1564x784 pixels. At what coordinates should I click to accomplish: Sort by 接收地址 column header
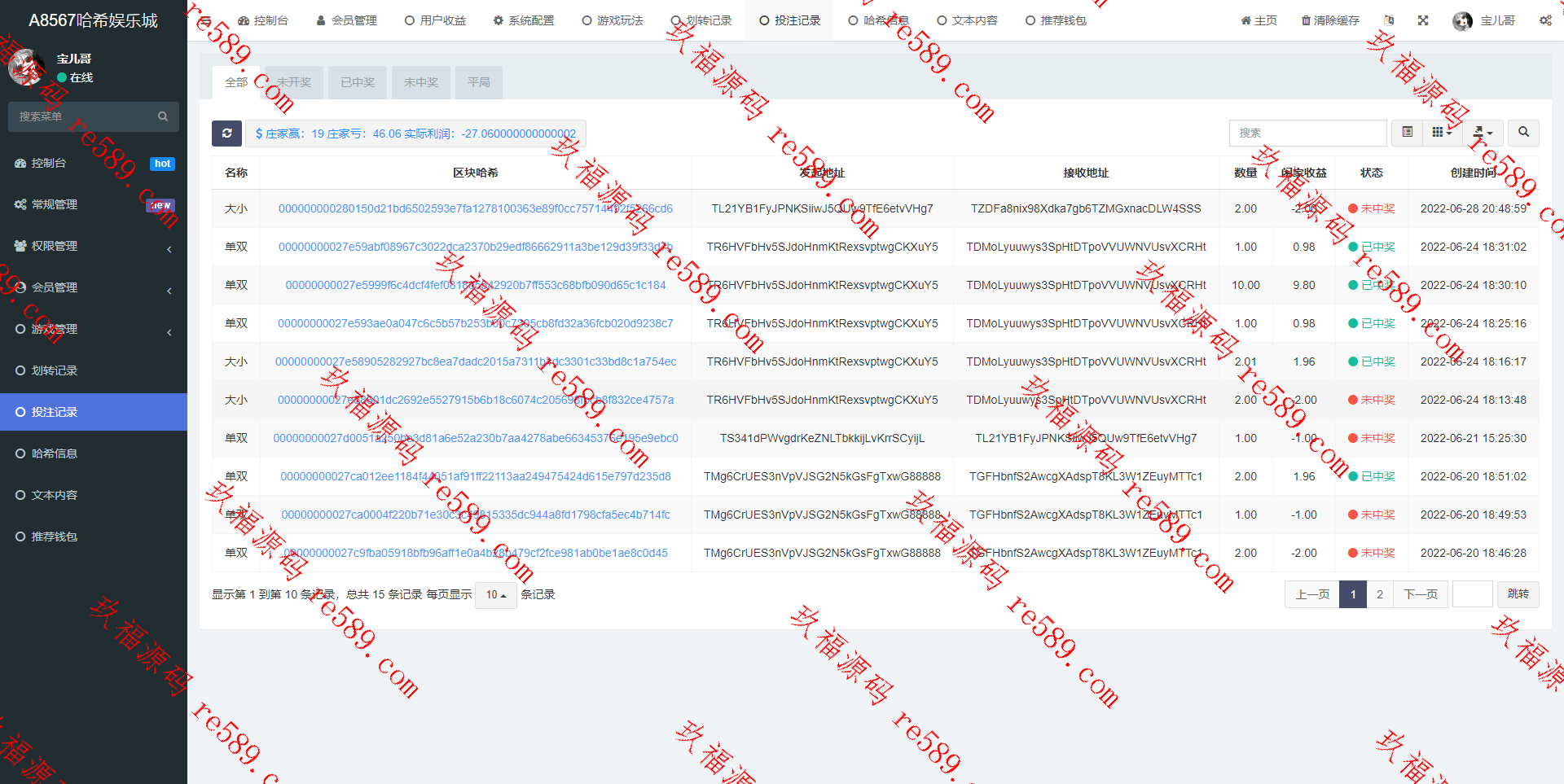(1086, 173)
